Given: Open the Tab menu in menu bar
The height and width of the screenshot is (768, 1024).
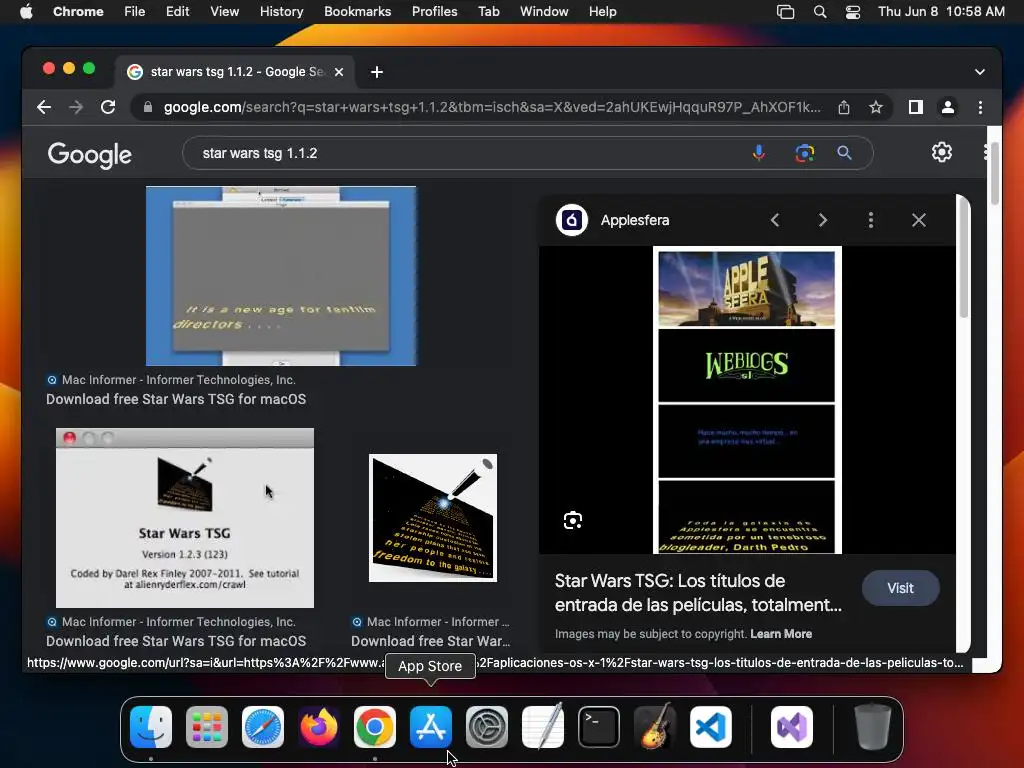Looking at the screenshot, I should pyautogui.click(x=488, y=12).
